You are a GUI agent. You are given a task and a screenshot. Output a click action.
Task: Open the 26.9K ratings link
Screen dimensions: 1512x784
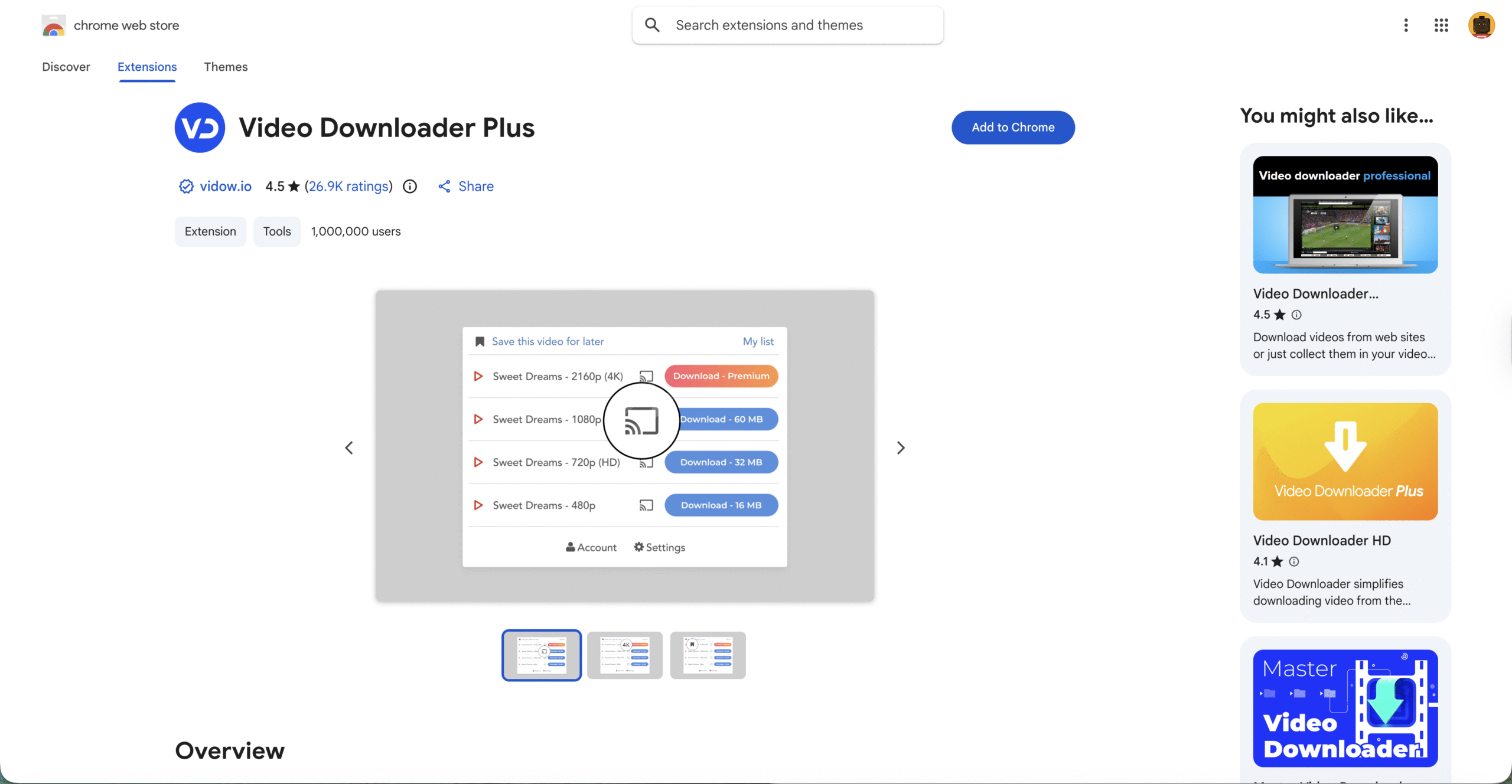pos(348,187)
